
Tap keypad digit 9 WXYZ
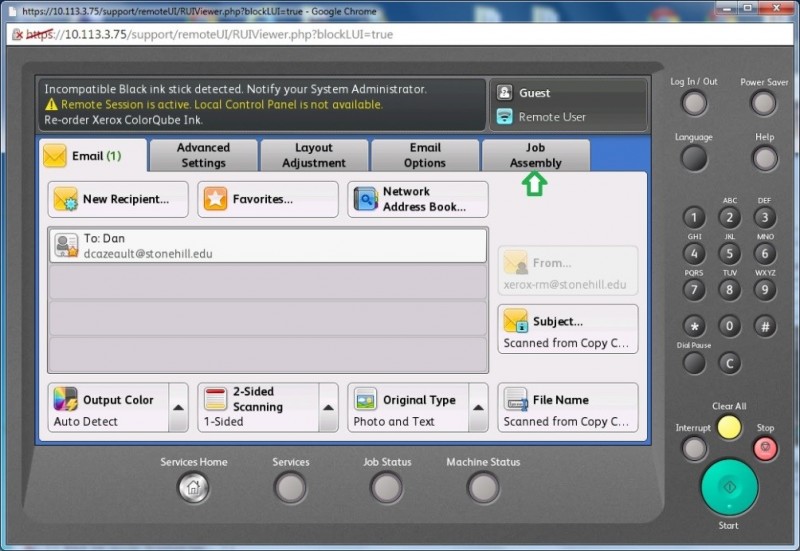765,290
